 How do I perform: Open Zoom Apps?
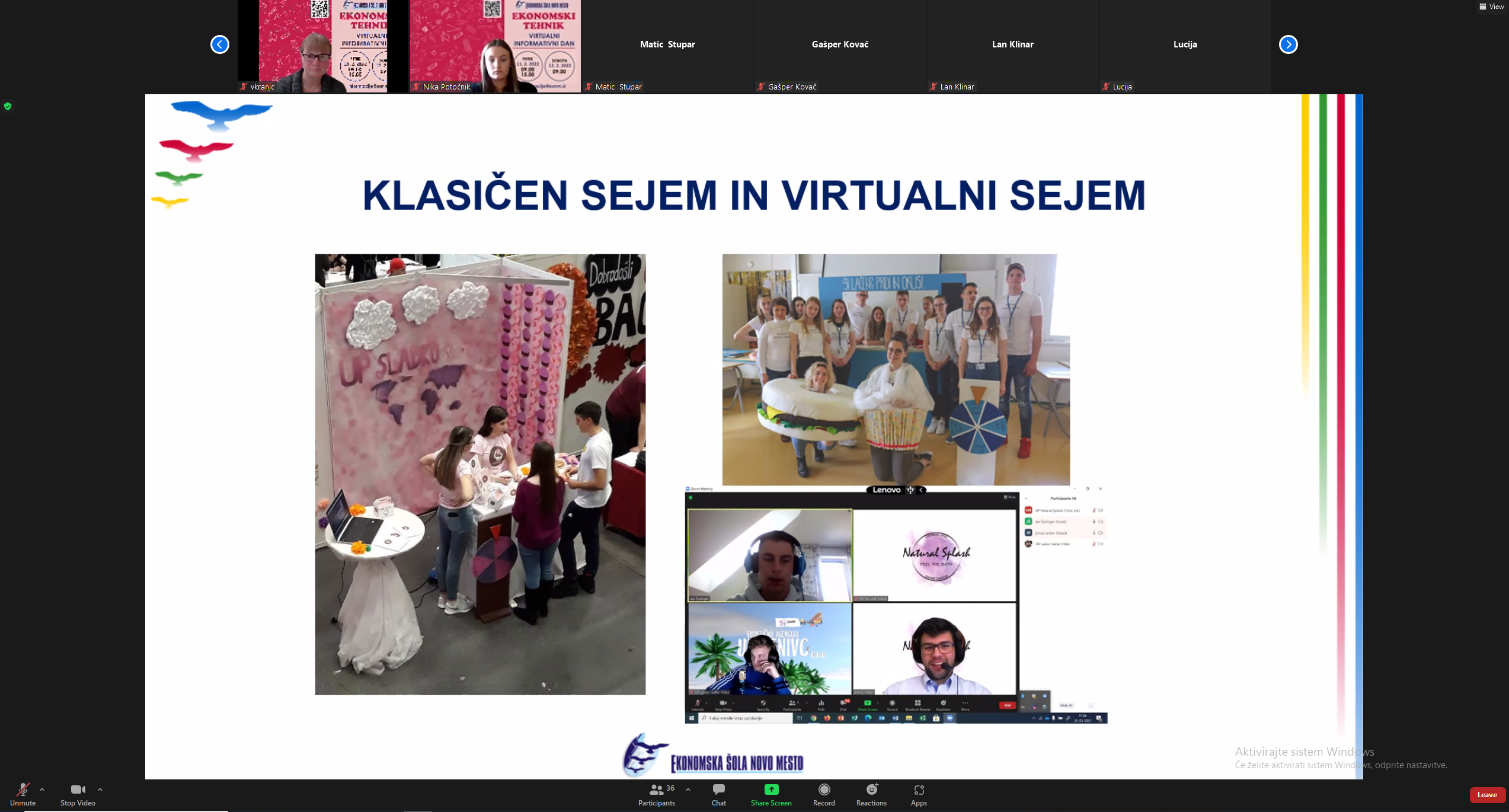coord(919,794)
